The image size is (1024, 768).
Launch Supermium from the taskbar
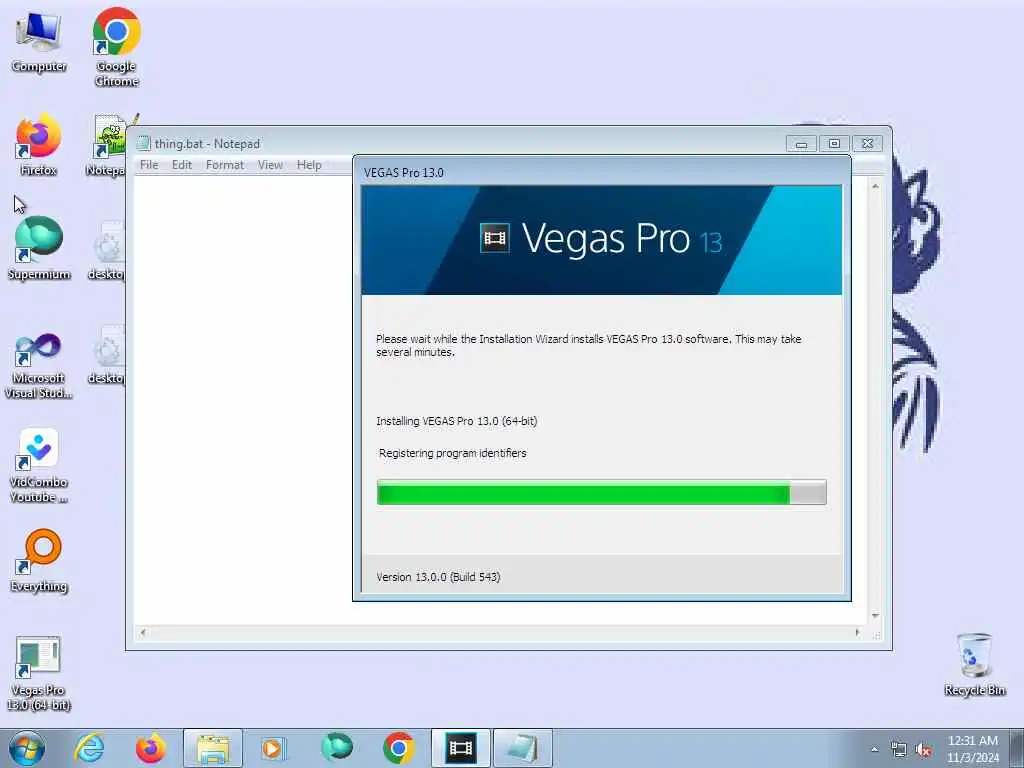[x=337, y=748]
